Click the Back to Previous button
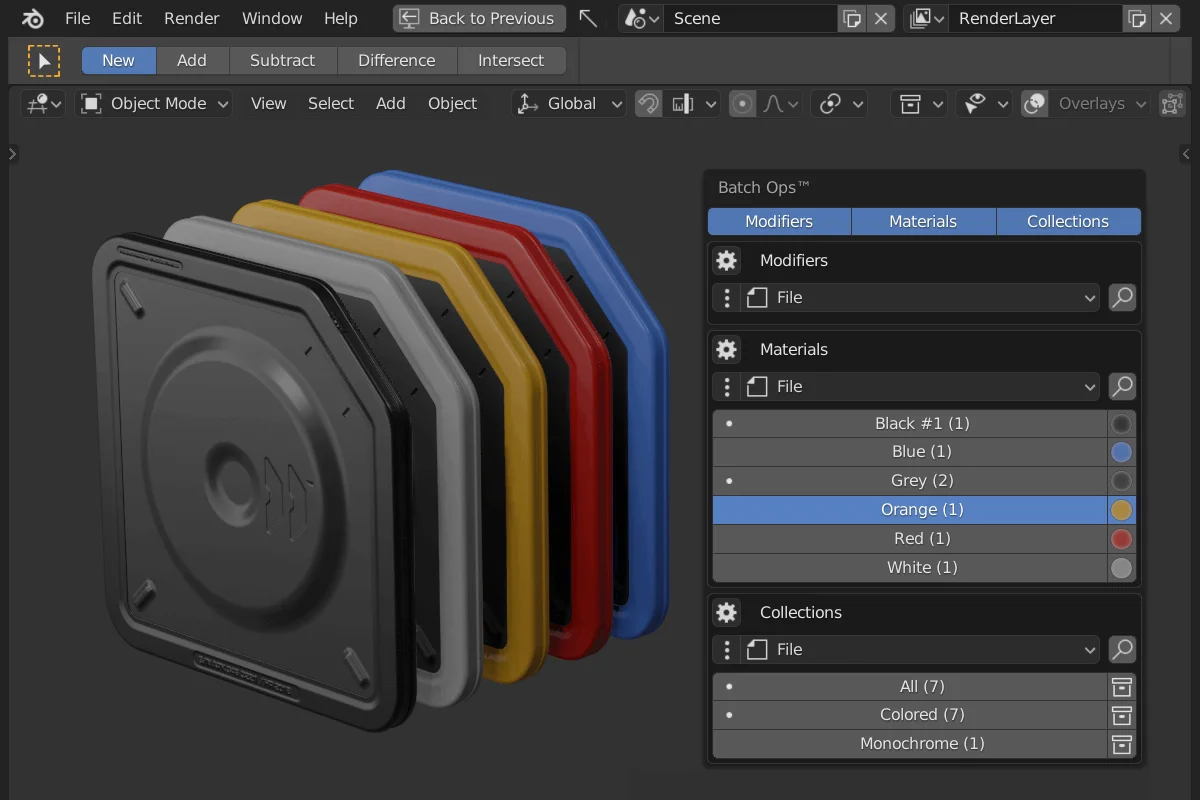 pos(478,18)
